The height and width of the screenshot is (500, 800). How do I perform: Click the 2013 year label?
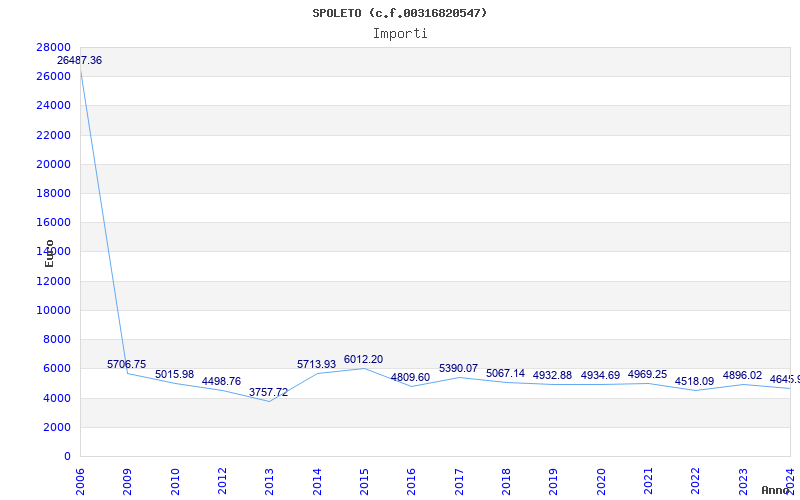(269, 481)
